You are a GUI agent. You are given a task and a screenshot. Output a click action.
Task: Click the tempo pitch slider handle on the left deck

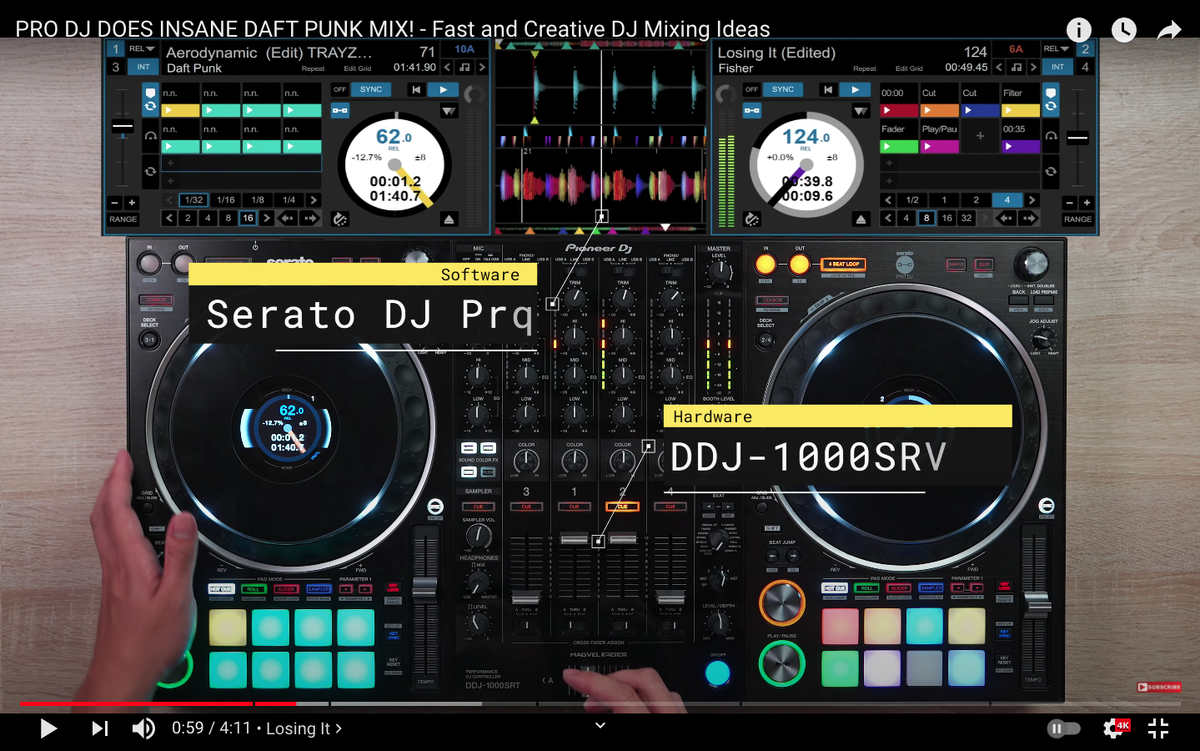click(122, 127)
